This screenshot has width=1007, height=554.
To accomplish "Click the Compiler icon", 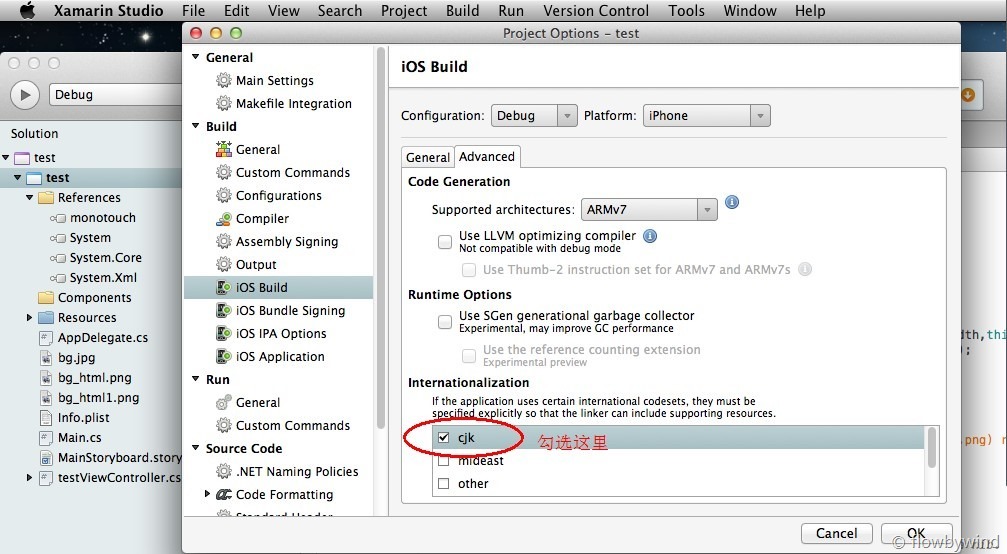I will pyautogui.click(x=223, y=219).
